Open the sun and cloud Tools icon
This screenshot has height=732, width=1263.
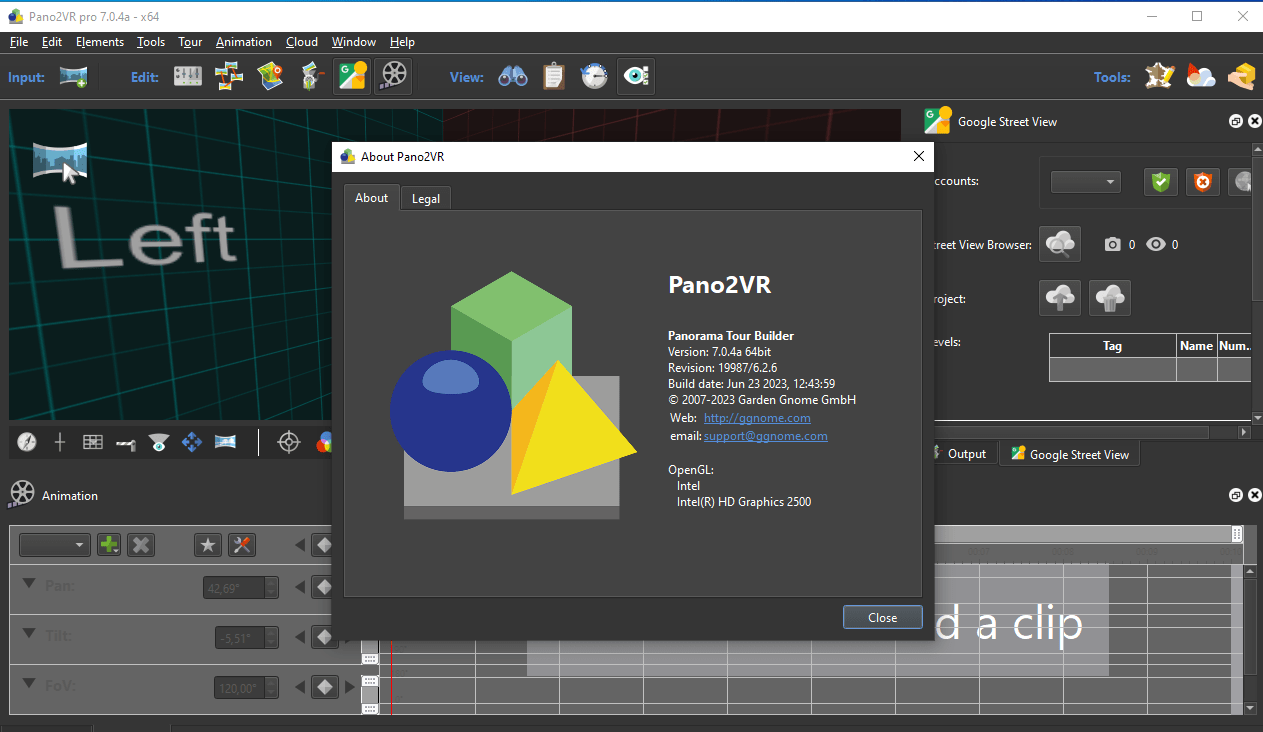[x=1201, y=76]
